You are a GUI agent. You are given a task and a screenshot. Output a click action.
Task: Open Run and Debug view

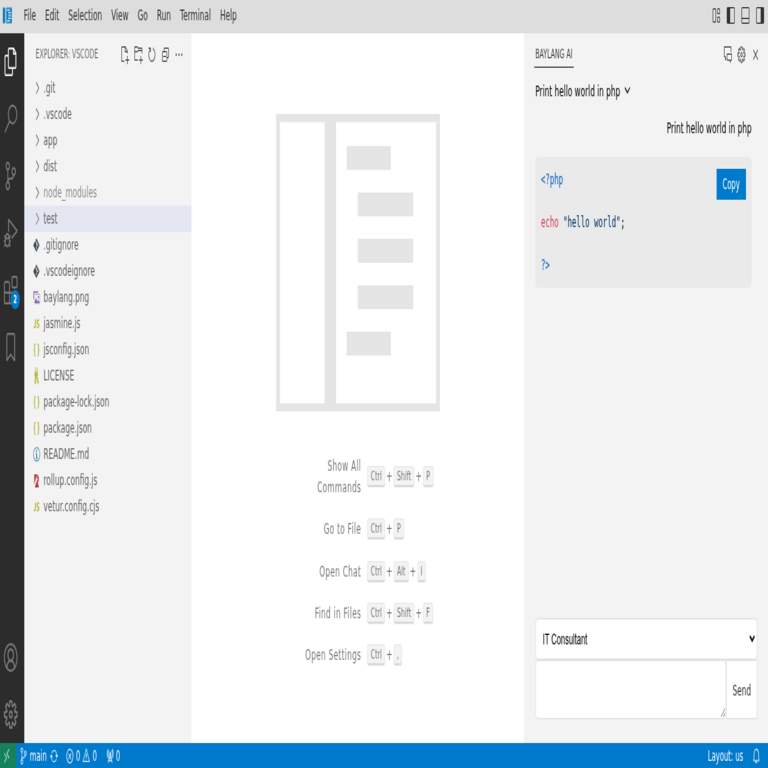pyautogui.click(x=11, y=233)
